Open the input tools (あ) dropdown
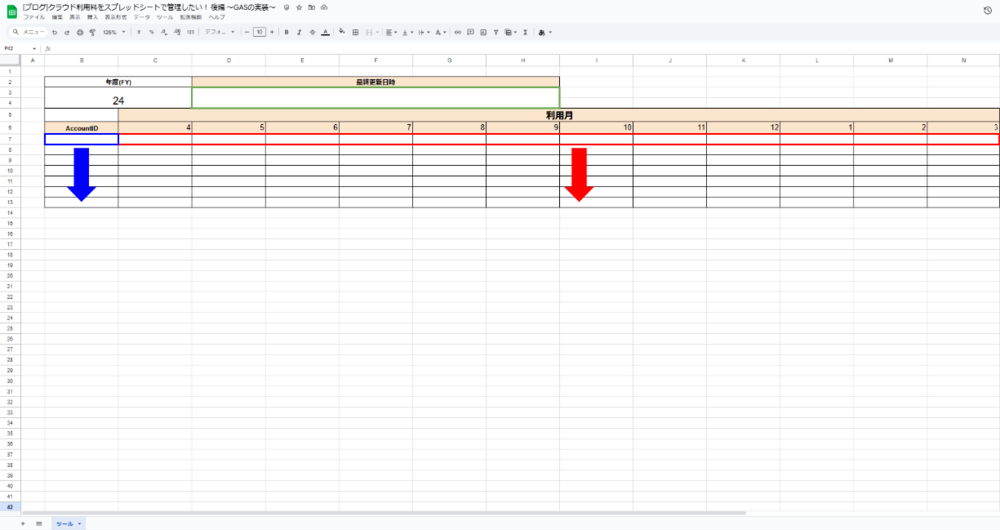Screen dimensions: 1000x530 545,32
